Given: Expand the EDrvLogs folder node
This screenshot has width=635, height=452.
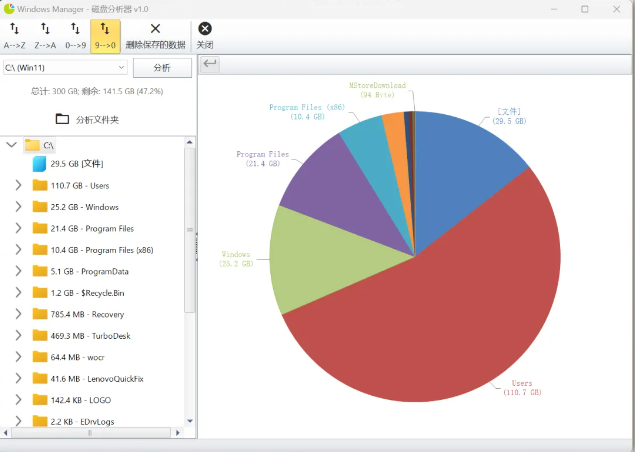Looking at the screenshot, I should 18,421.
